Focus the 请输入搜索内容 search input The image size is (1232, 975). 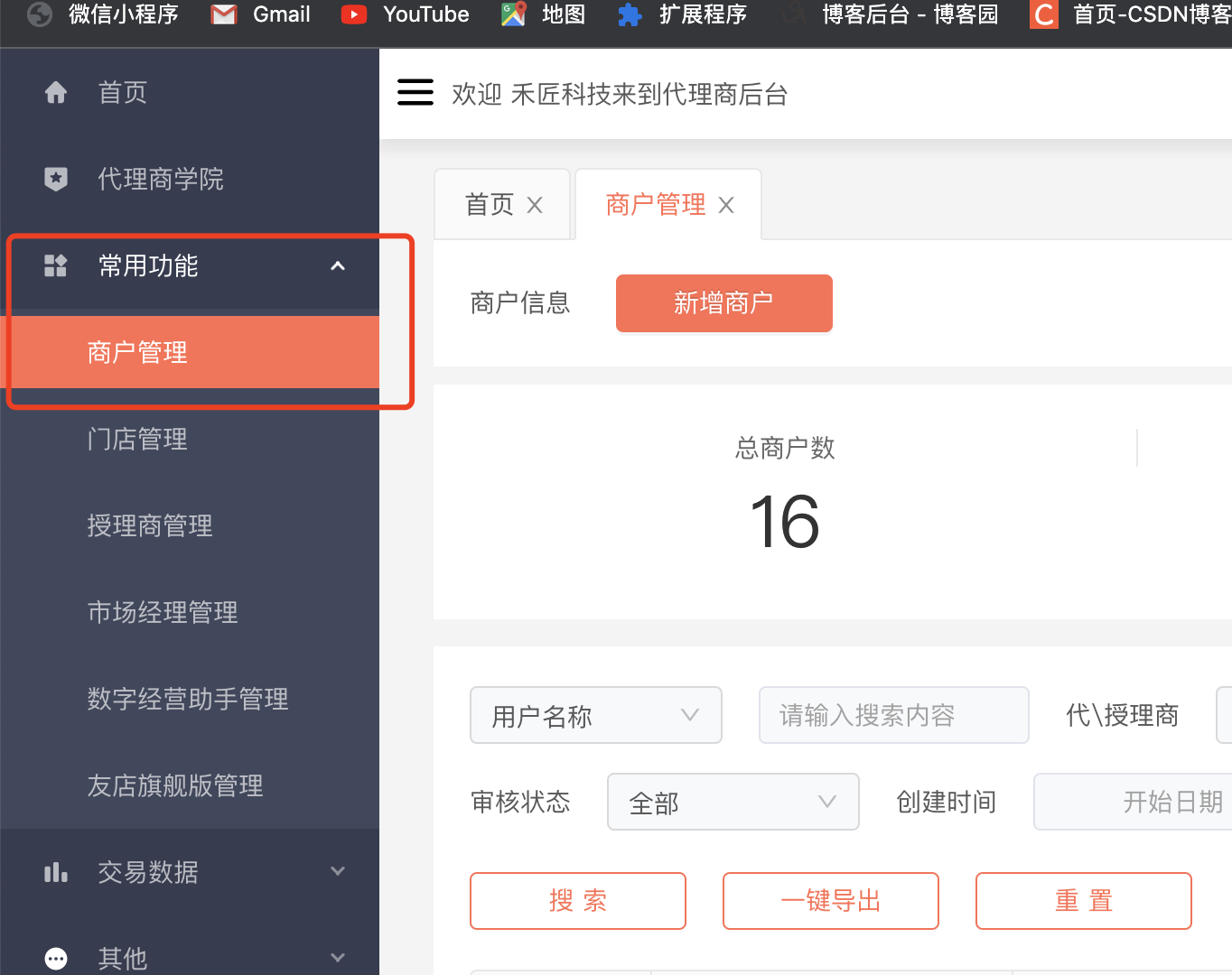(894, 715)
